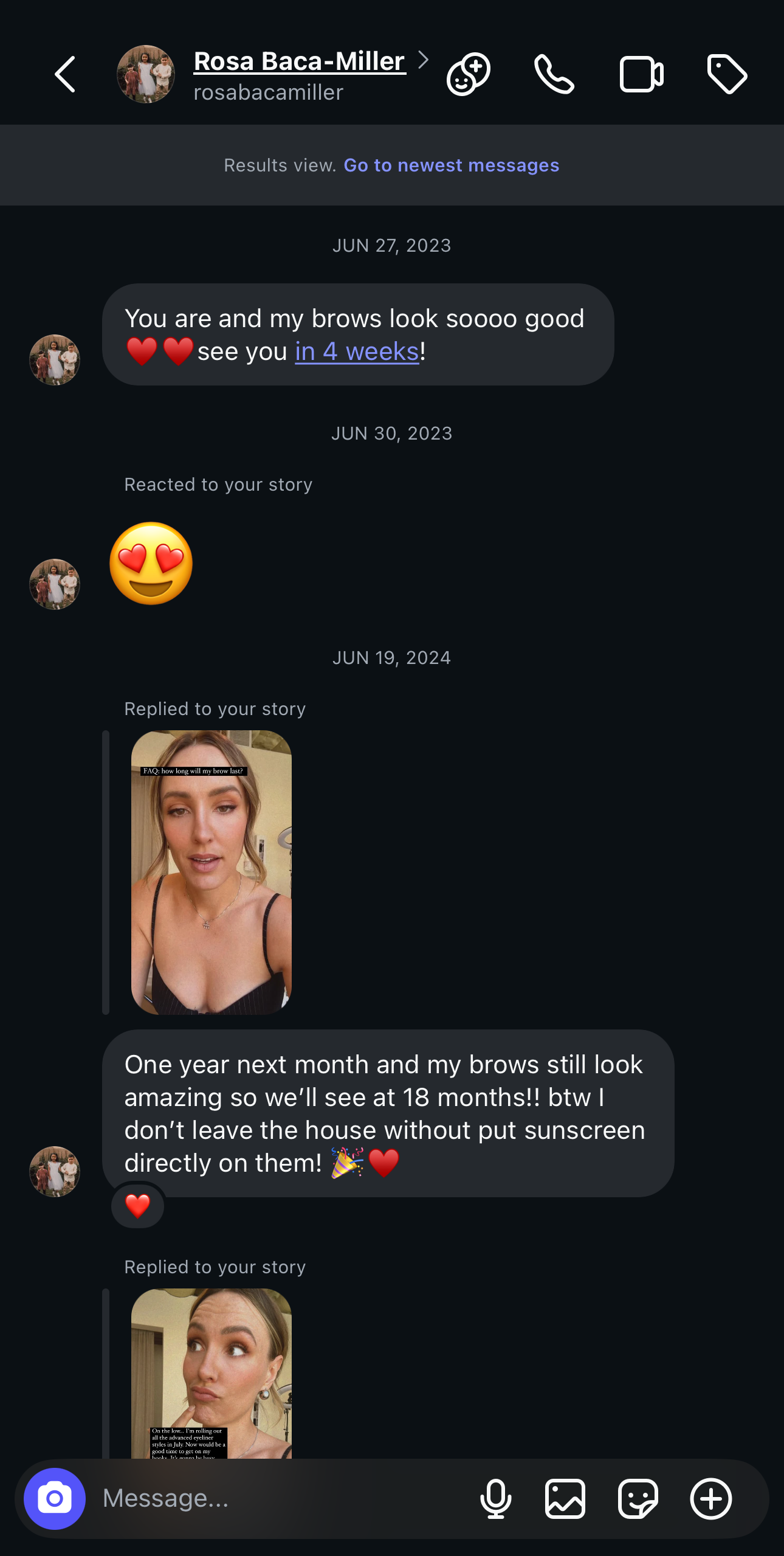Tap the plus more options icon
This screenshot has width=784, height=1556.
click(710, 1498)
